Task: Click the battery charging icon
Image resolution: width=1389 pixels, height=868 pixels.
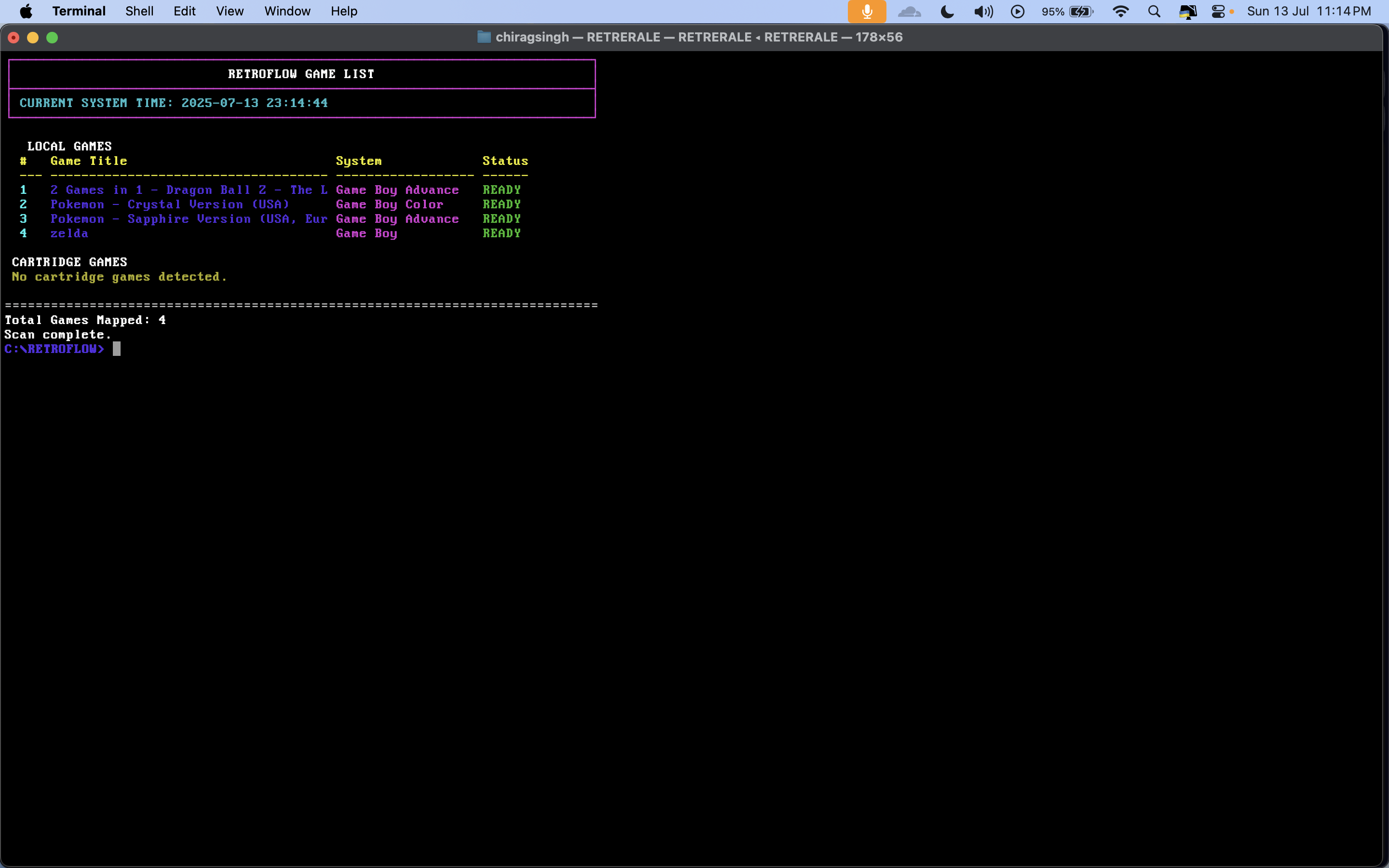Action: [x=1081, y=12]
